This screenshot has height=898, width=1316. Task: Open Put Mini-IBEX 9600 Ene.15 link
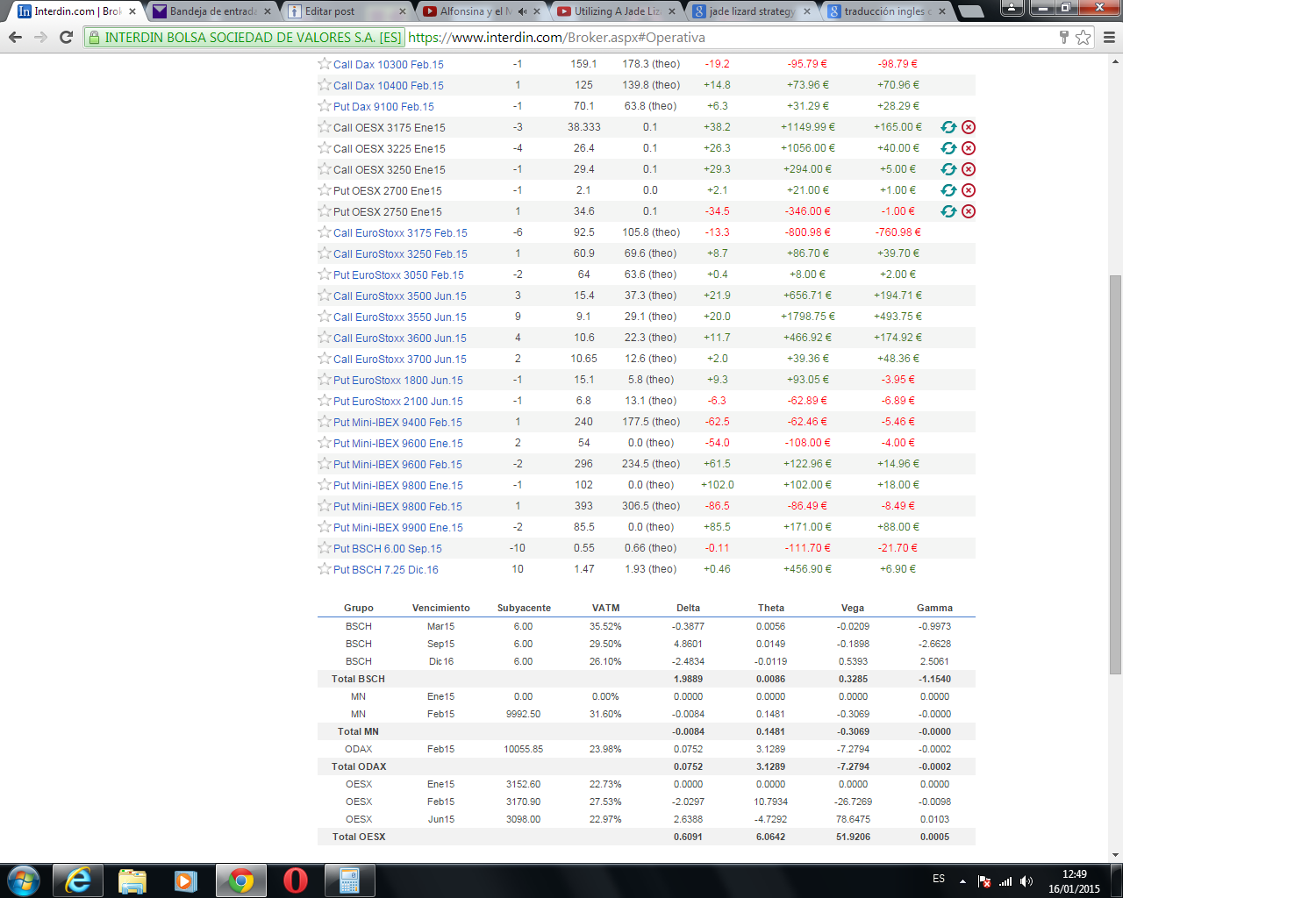coord(398,443)
